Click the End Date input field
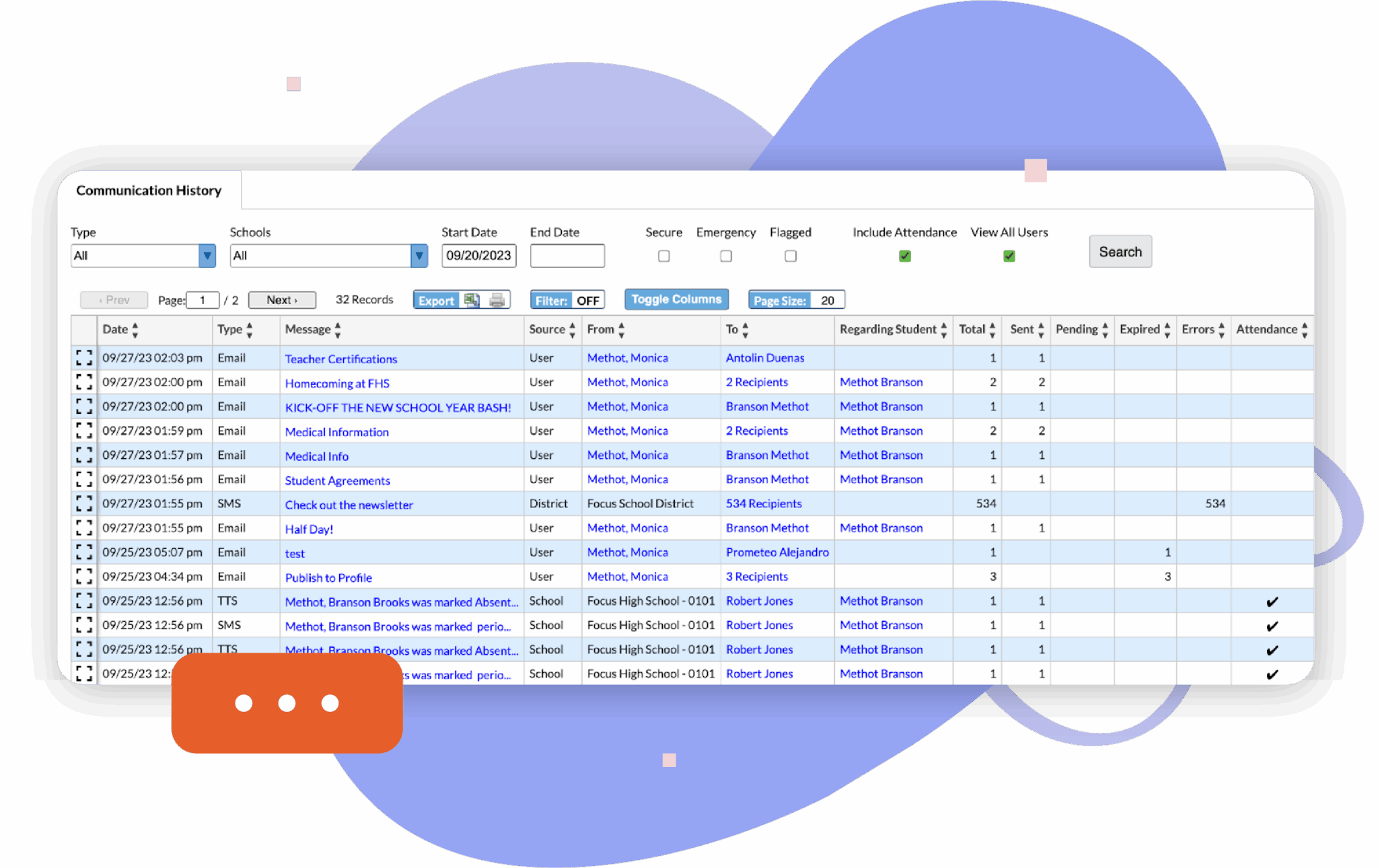The image size is (1378, 868). (567, 256)
